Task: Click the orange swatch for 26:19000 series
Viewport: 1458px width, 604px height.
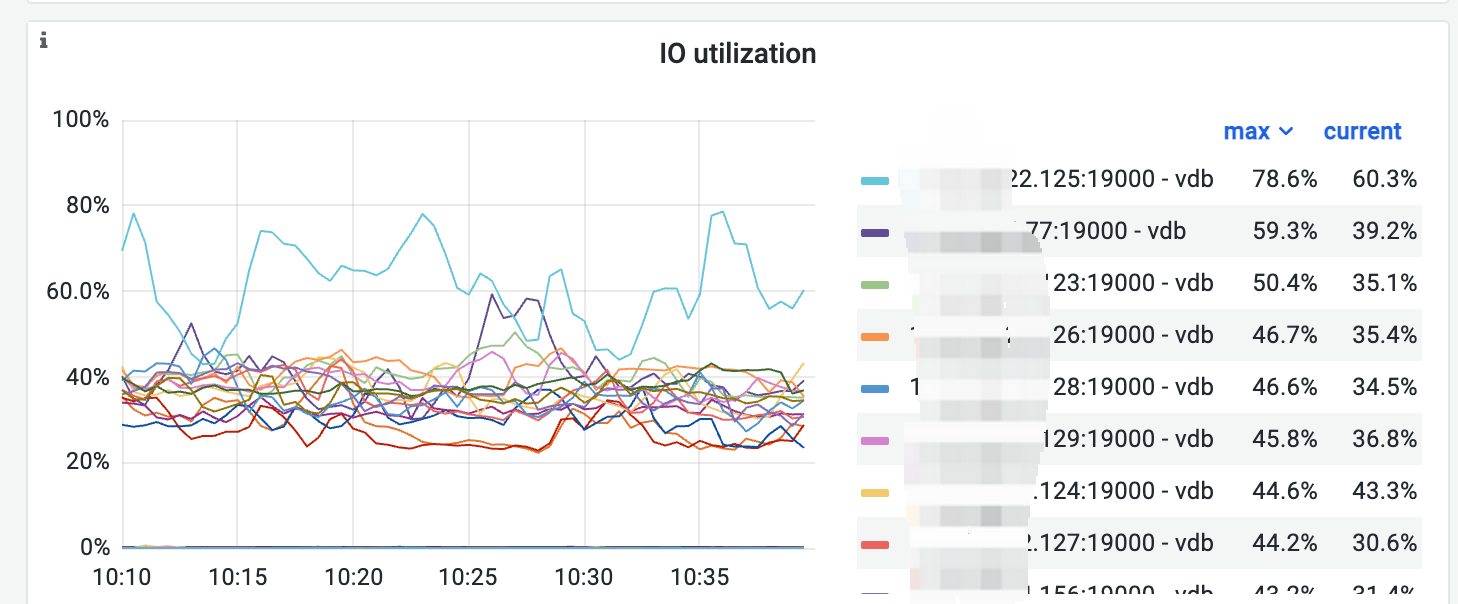Action: click(875, 337)
